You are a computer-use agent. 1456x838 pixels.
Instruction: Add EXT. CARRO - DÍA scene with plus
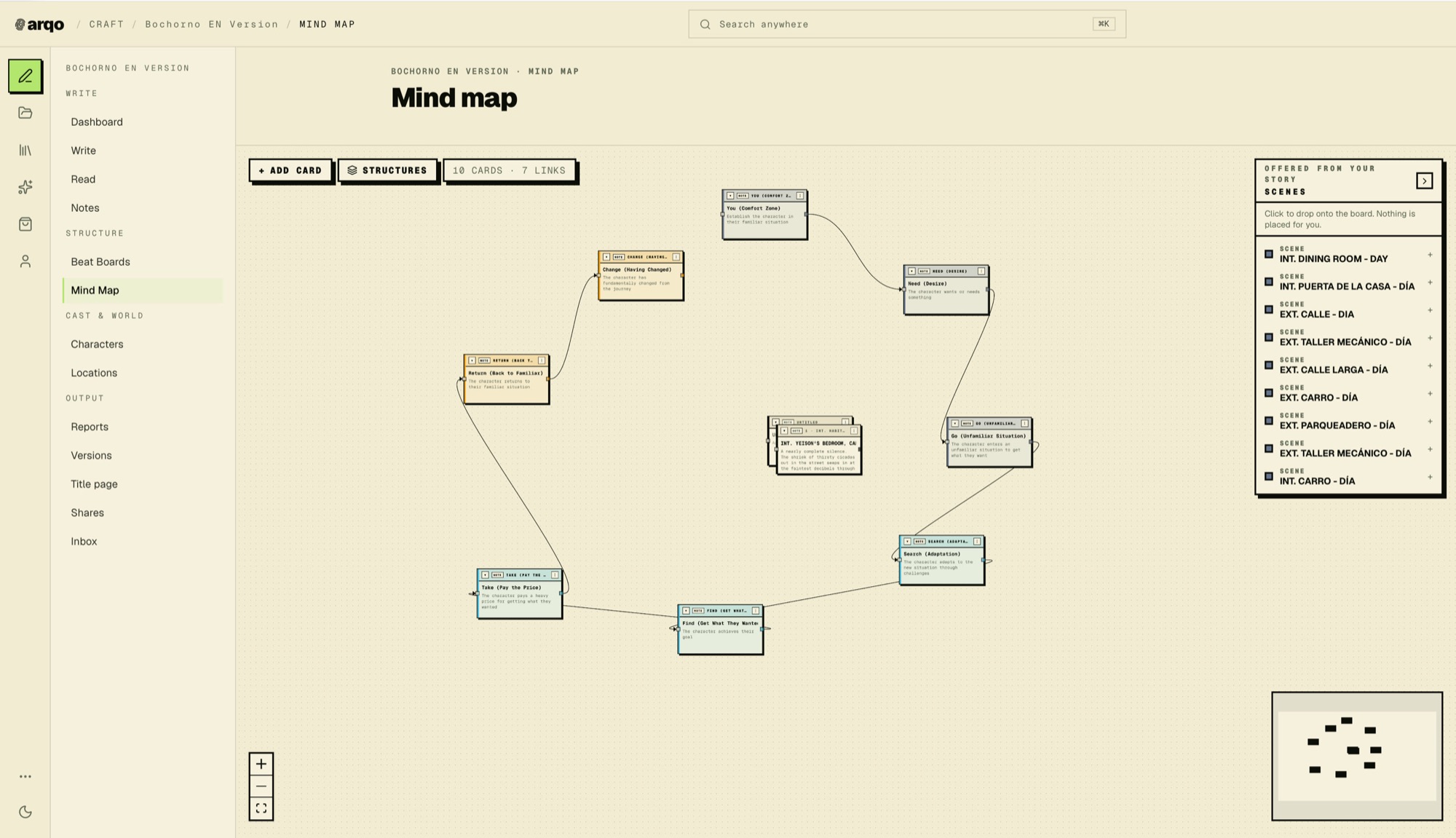1430,394
